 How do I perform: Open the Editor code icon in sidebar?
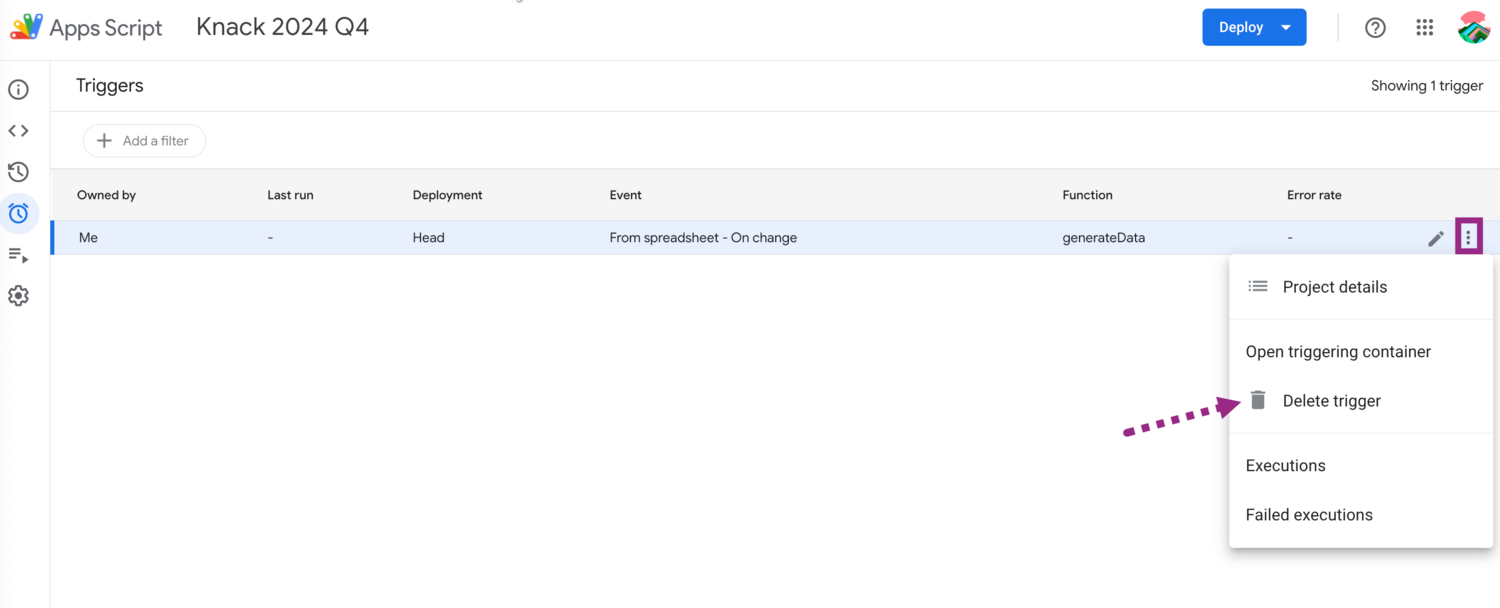click(x=18, y=131)
